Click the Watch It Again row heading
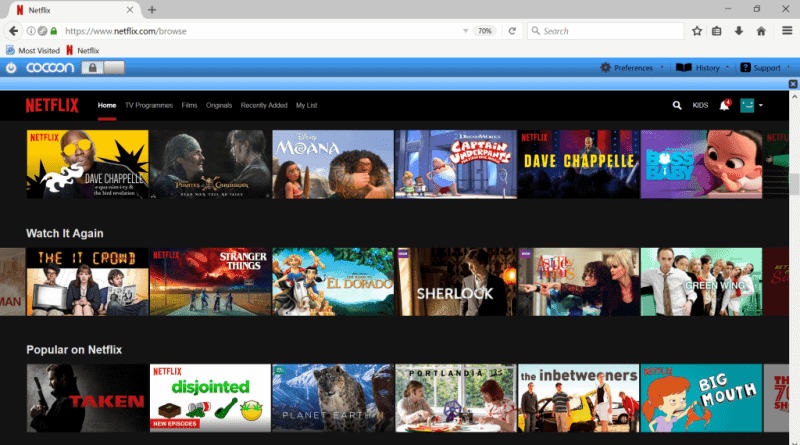This screenshot has width=800, height=445. (65, 234)
